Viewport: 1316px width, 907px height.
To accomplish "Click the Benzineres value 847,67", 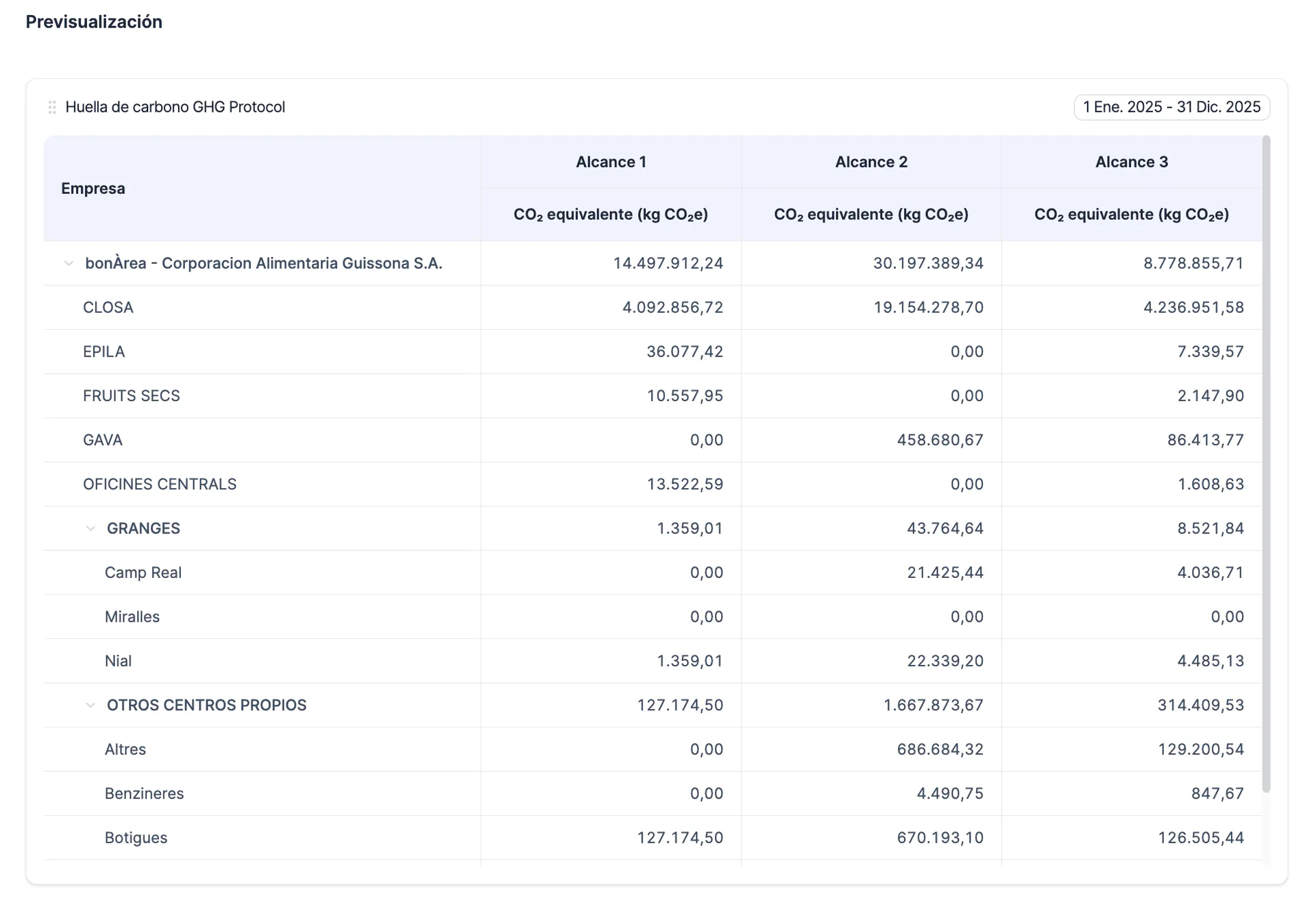I will (x=1218, y=794).
